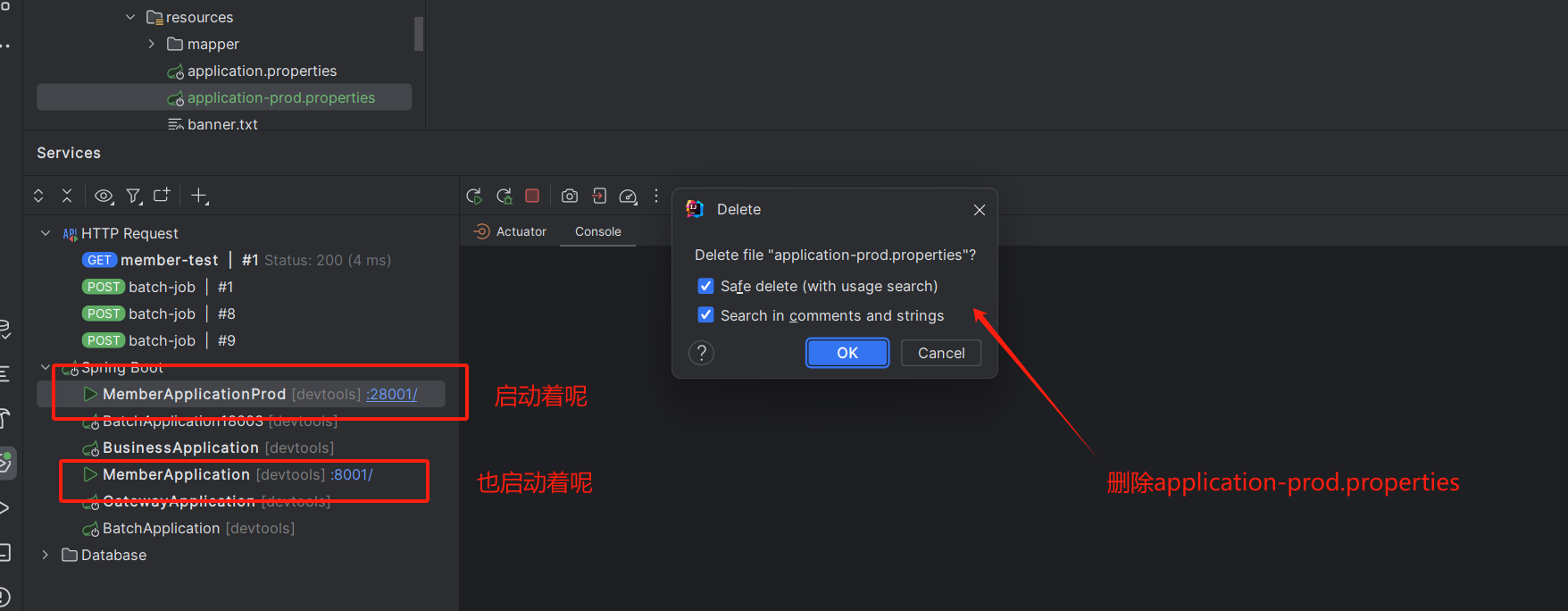Viewport: 1568px width, 611px height.
Task: Rerun the application with green arrow
Action: [474, 196]
